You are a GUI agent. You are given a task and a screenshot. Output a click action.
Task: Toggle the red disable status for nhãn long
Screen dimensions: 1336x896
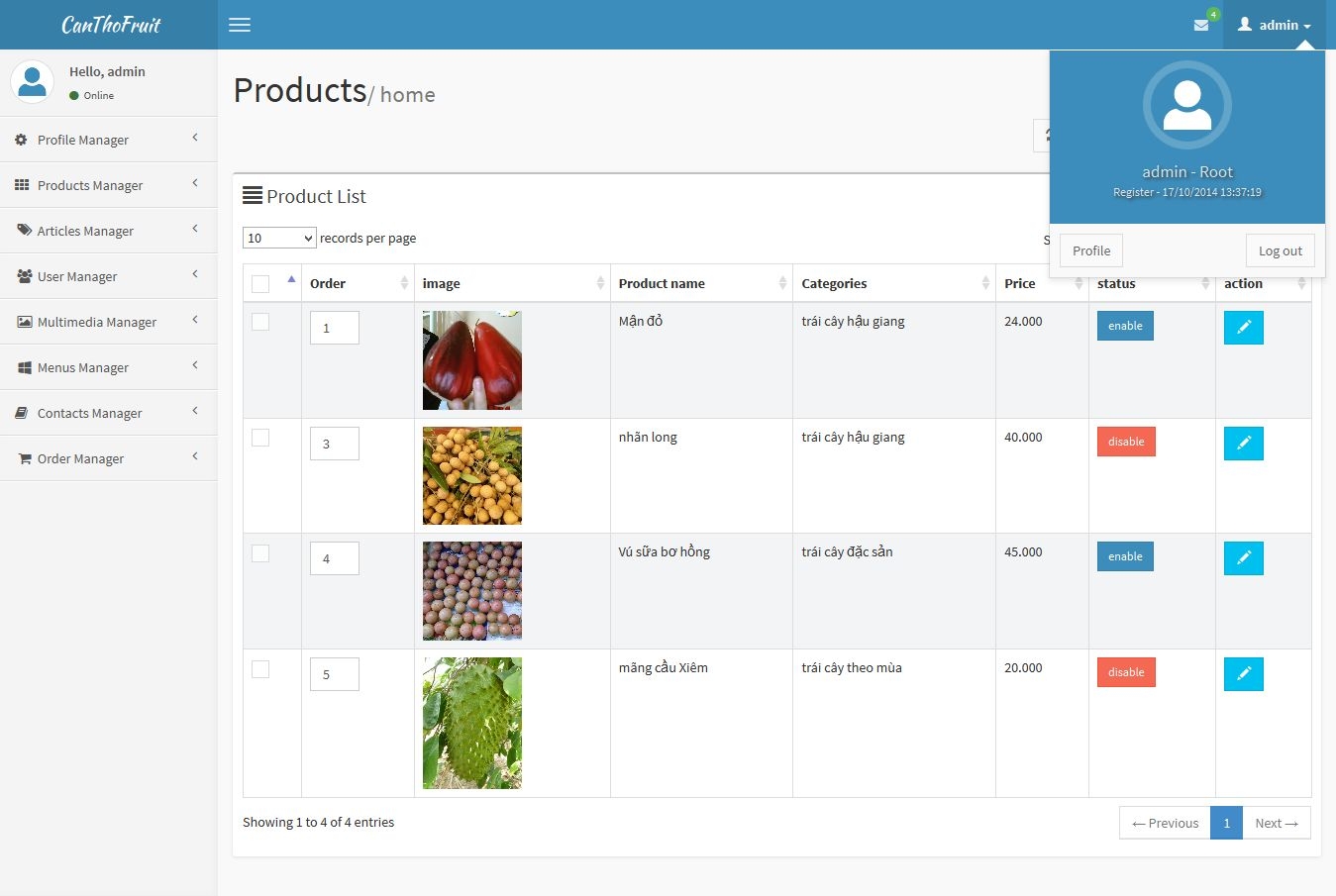coord(1126,442)
